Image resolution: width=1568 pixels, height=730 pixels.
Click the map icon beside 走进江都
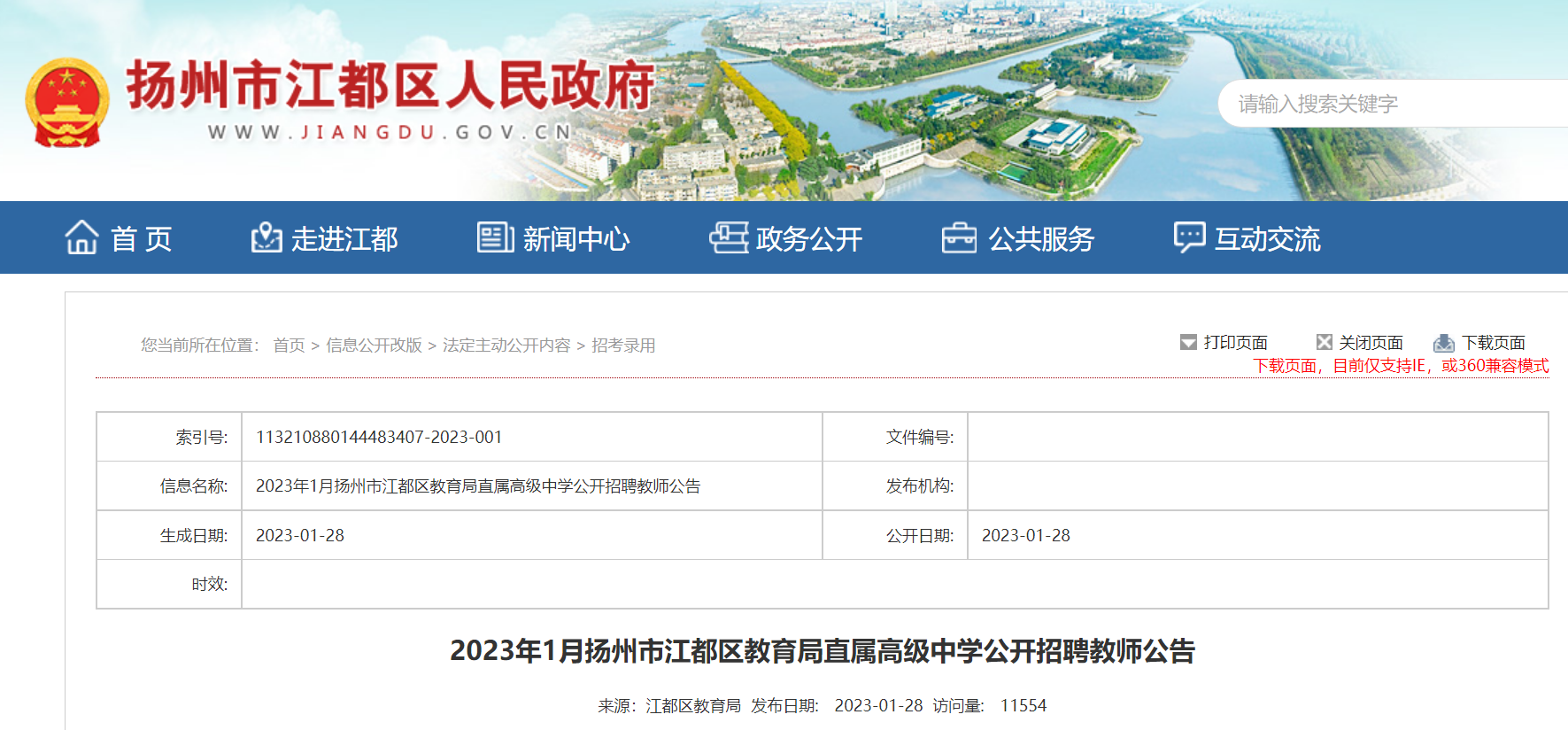pyautogui.click(x=266, y=237)
